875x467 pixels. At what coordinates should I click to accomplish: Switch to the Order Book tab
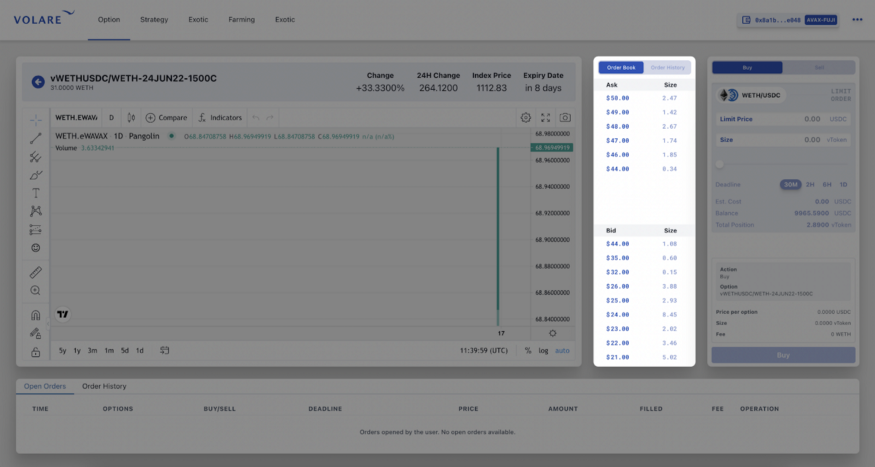[621, 68]
